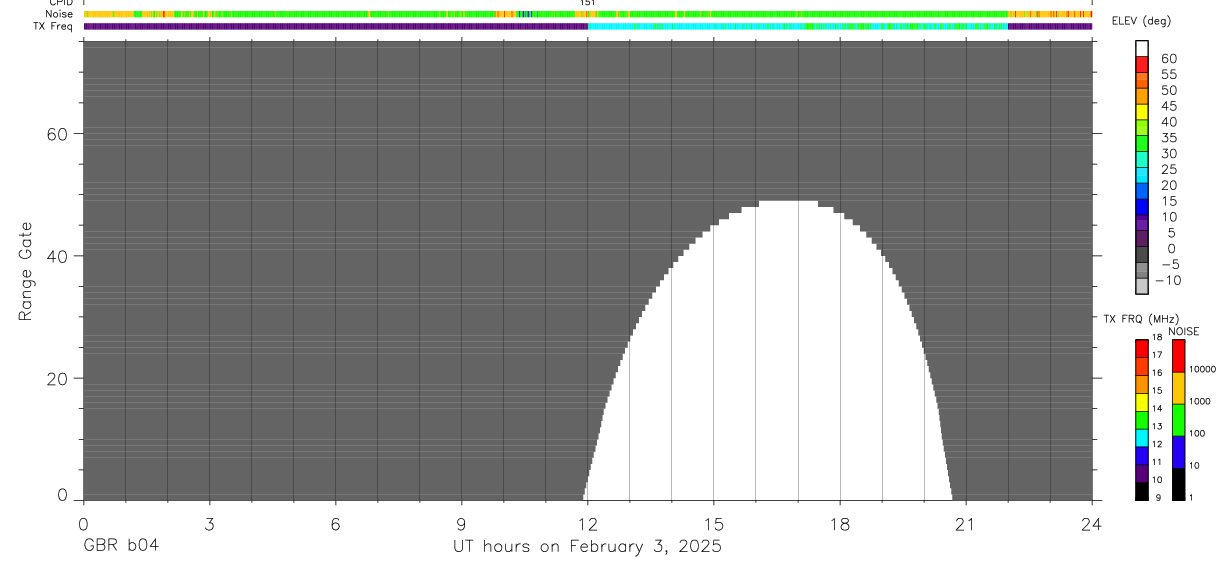Viewport: 1228px width, 567px height.
Task: Click the 3 tick on the UT hours axis
Action: point(209,523)
